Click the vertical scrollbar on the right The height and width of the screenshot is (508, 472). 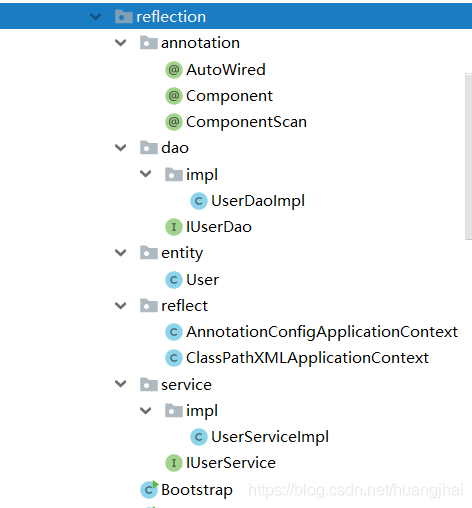click(468, 157)
